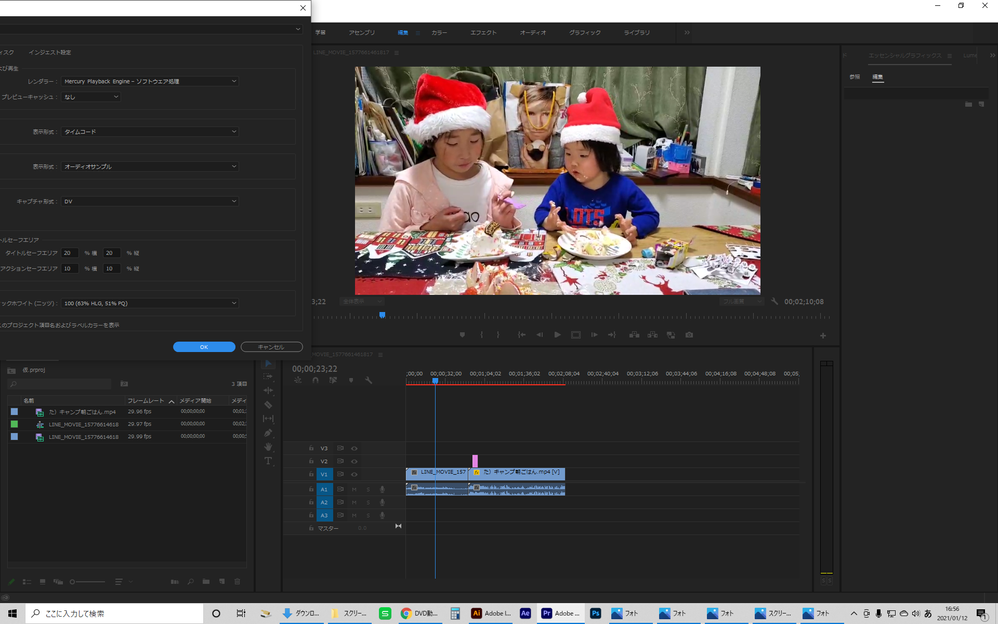Open the dialog's top dropdown arrow
The image size is (998, 624).
[297, 29]
